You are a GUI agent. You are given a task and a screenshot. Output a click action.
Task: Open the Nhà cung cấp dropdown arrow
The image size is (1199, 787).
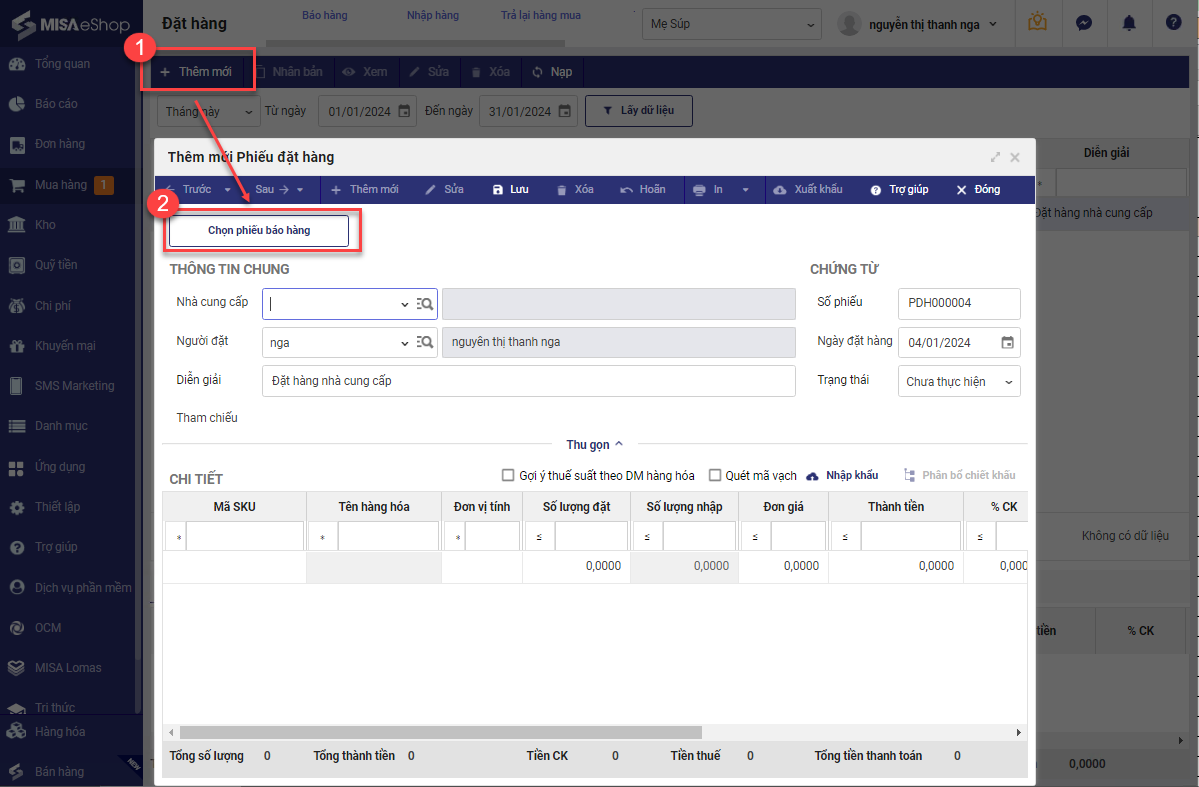(x=404, y=304)
